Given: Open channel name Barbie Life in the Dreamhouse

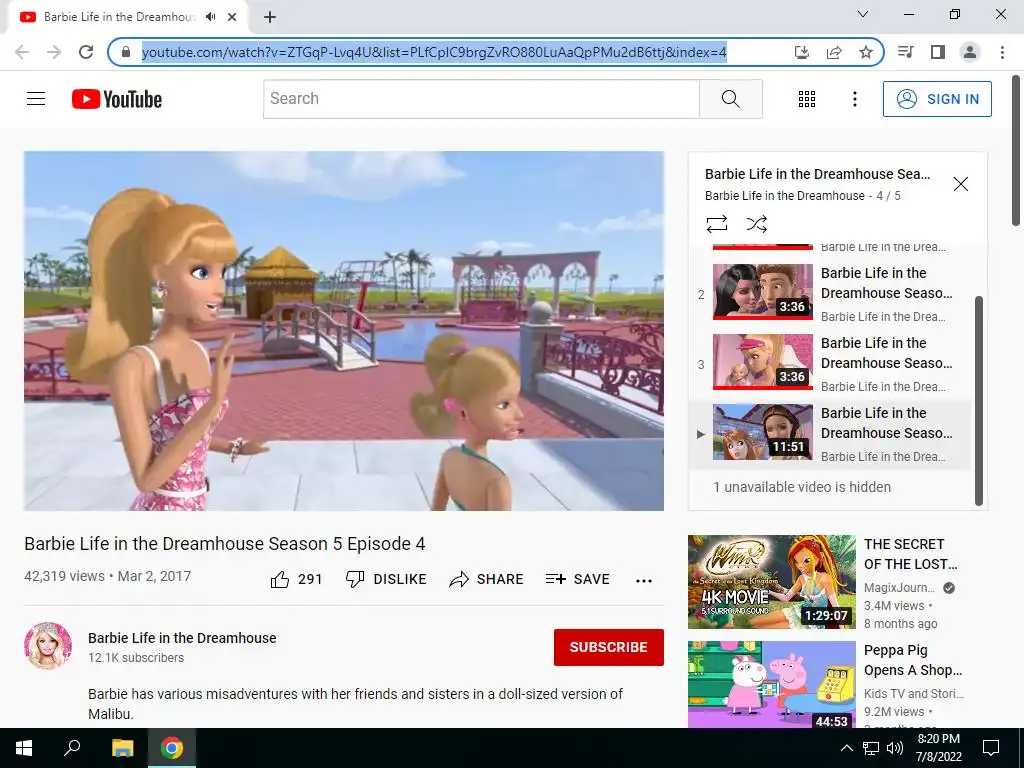Looking at the screenshot, I should [x=182, y=638].
